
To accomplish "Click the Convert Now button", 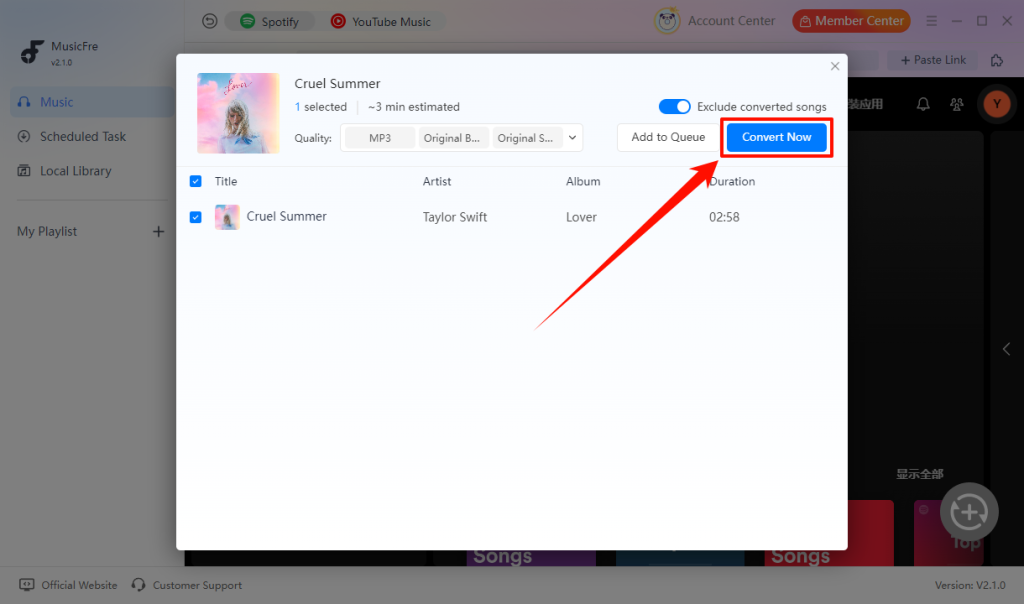I will point(776,137).
